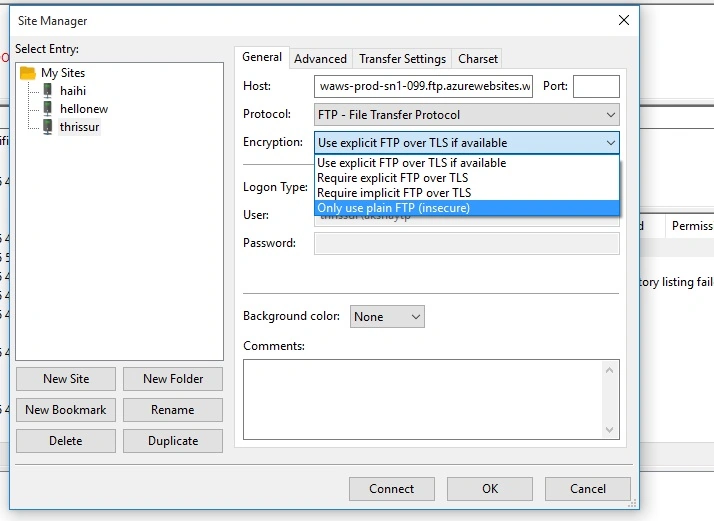Click the Connect button
This screenshot has height=521, width=714.
392,489
